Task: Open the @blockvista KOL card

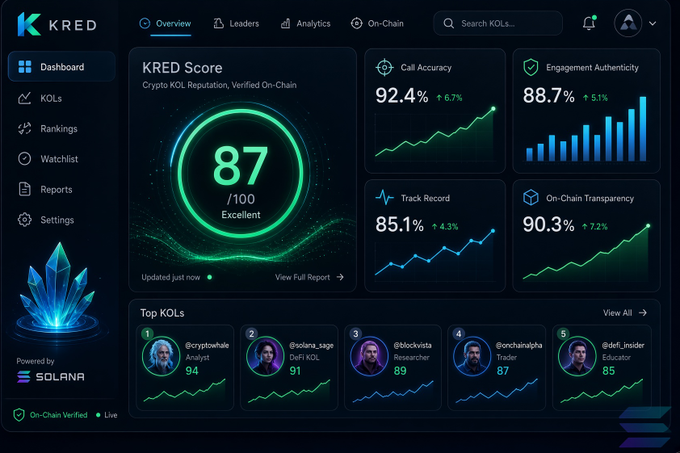Action: 393,368
